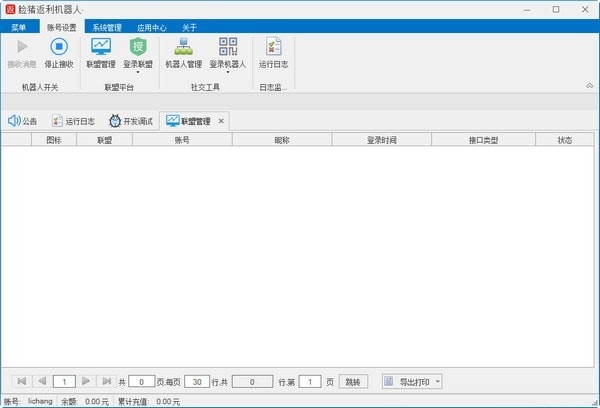Open 运行日志 from ribbon toolbar
600x408 pixels.
coord(273,54)
